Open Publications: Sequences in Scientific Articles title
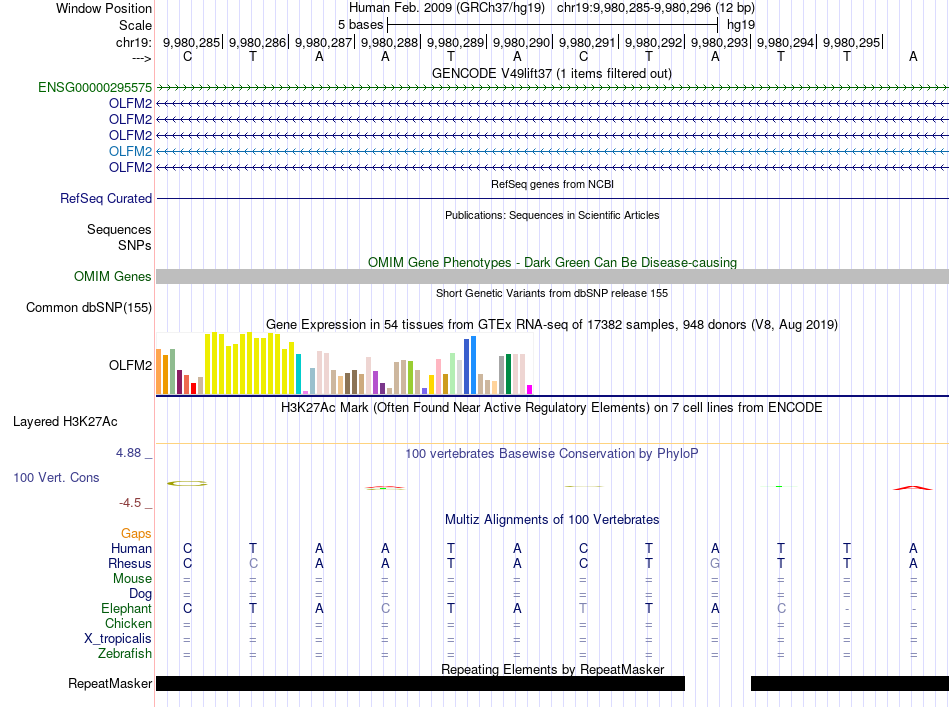The height and width of the screenshot is (707, 950). 552,215
